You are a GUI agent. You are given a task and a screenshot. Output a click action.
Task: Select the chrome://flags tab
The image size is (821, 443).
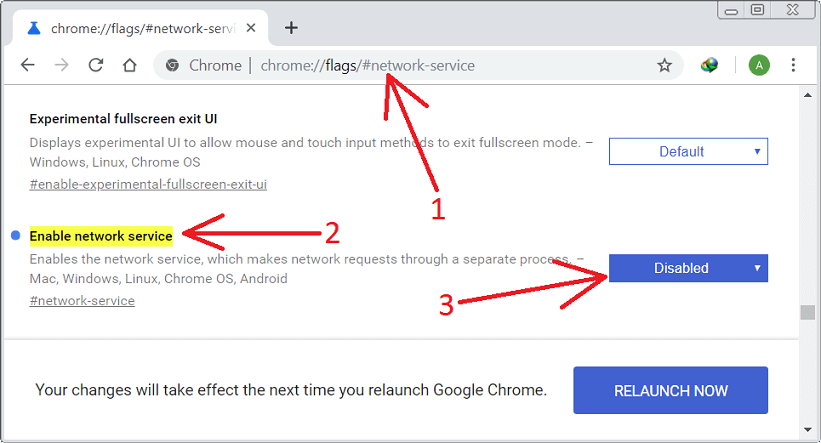[140, 28]
